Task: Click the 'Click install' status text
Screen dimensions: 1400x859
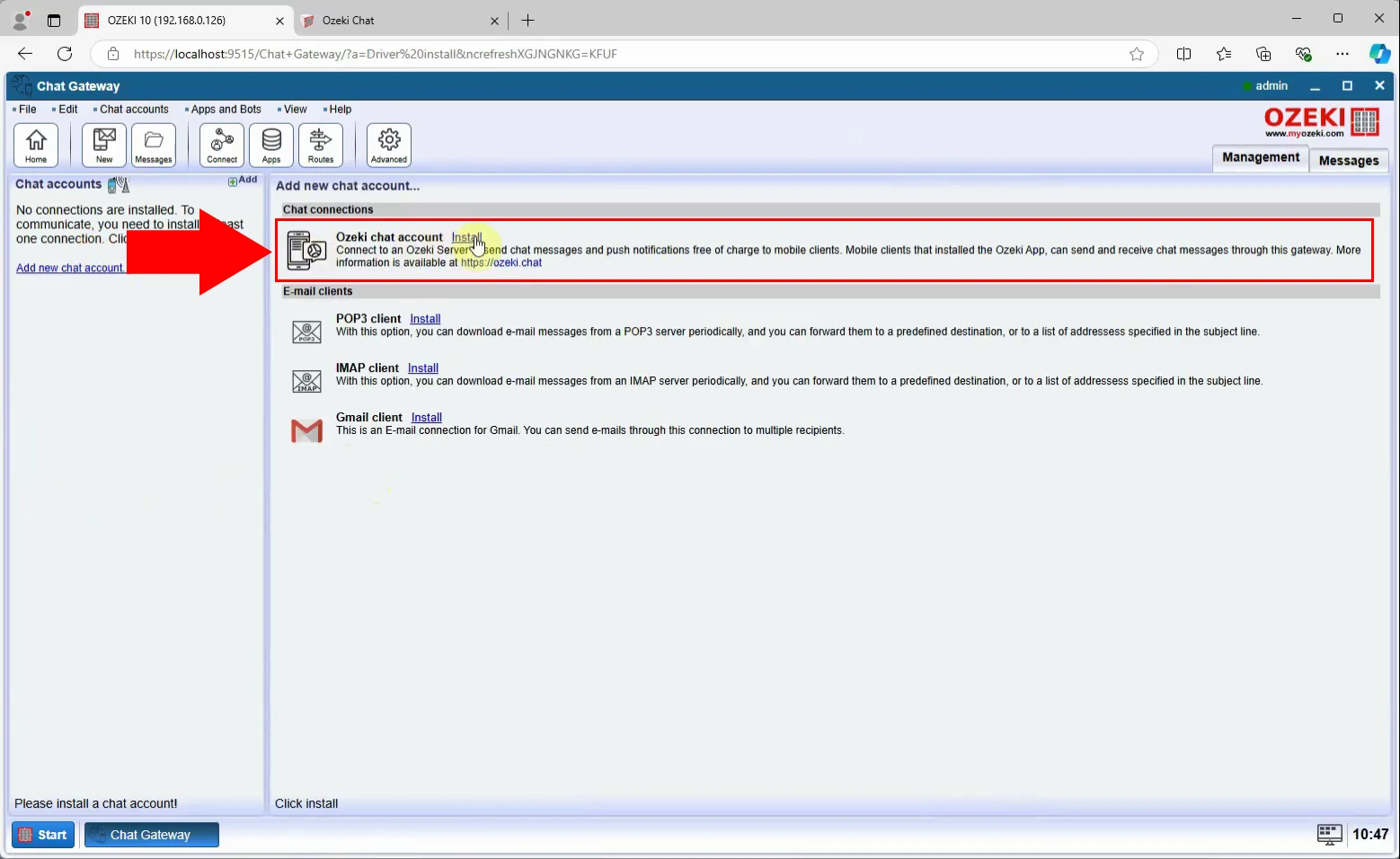Action: tap(306, 804)
